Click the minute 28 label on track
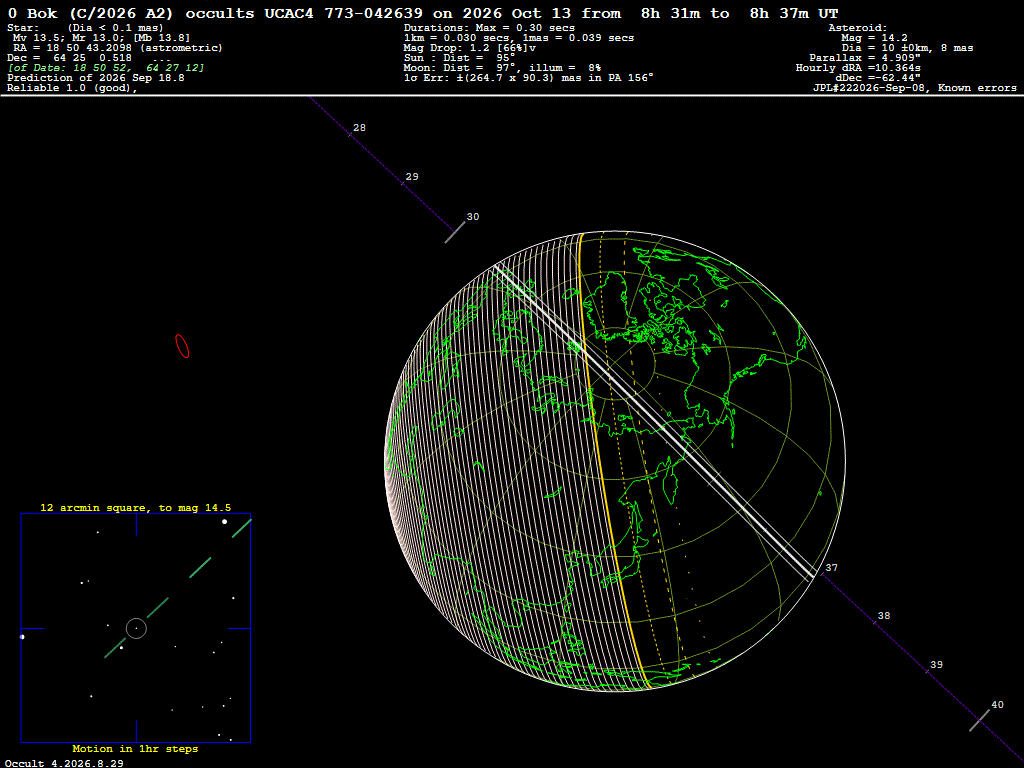The image size is (1024, 768). [359, 127]
